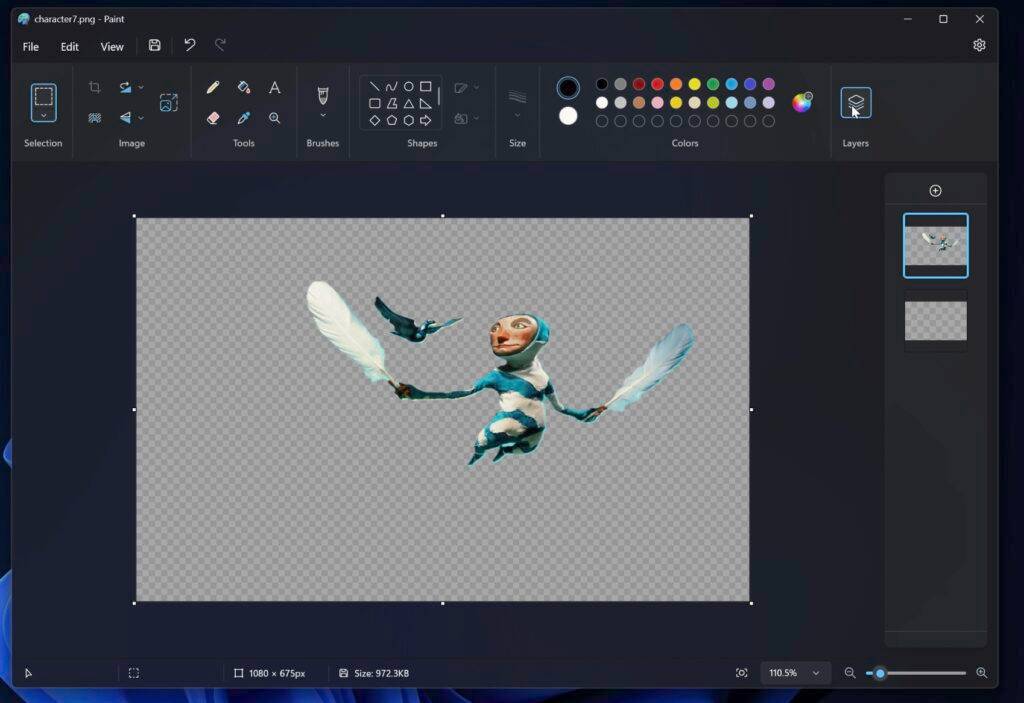The height and width of the screenshot is (703, 1024).
Task: Open the zoom level dropdown
Action: 795,673
